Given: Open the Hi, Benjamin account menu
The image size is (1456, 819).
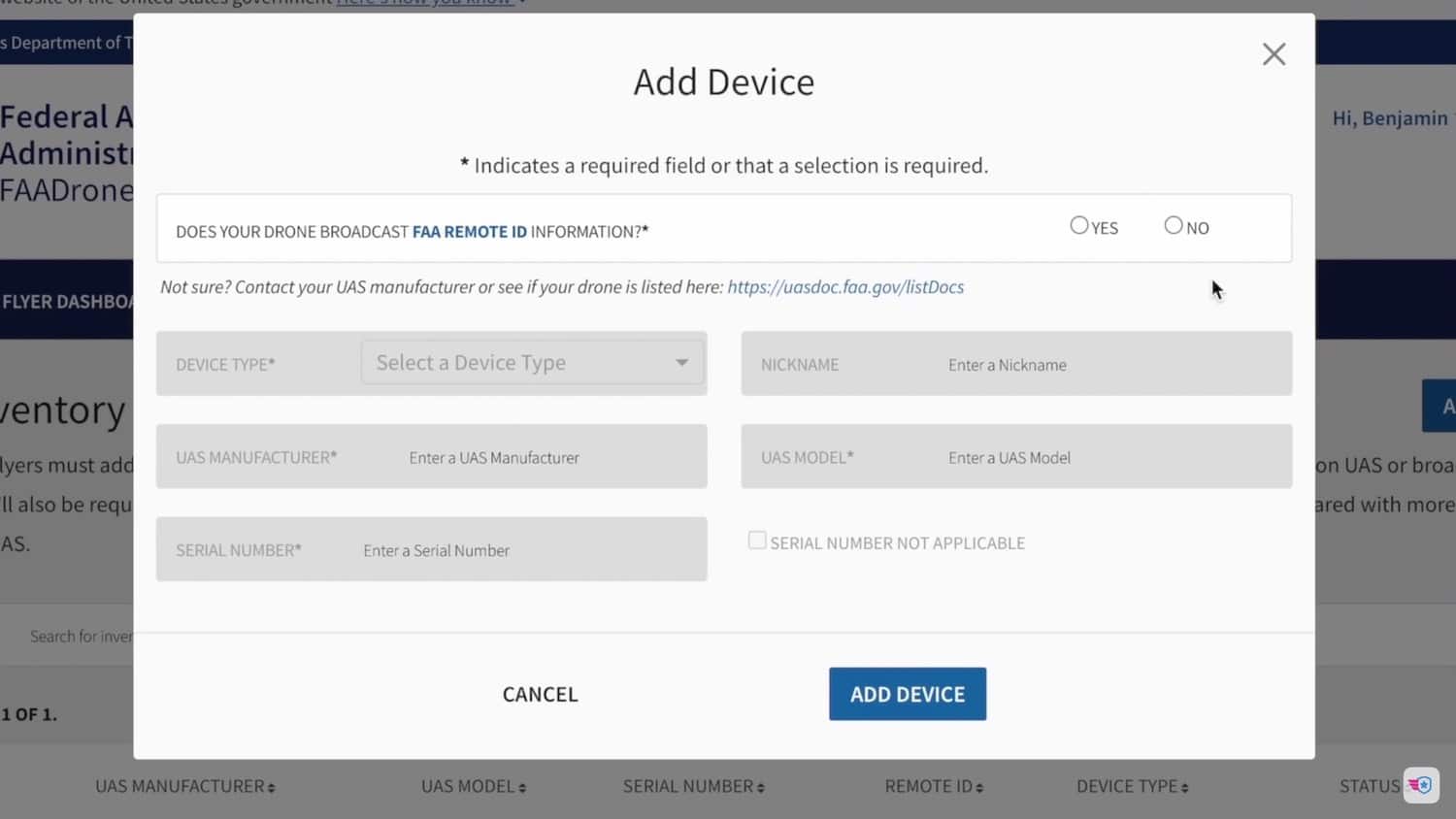Looking at the screenshot, I should (1391, 117).
